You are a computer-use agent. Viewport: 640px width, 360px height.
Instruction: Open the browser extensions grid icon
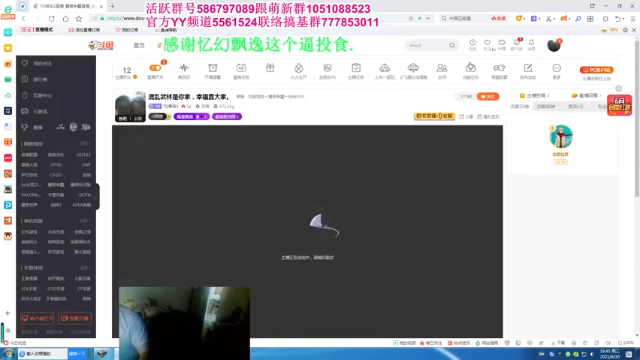pos(590,19)
